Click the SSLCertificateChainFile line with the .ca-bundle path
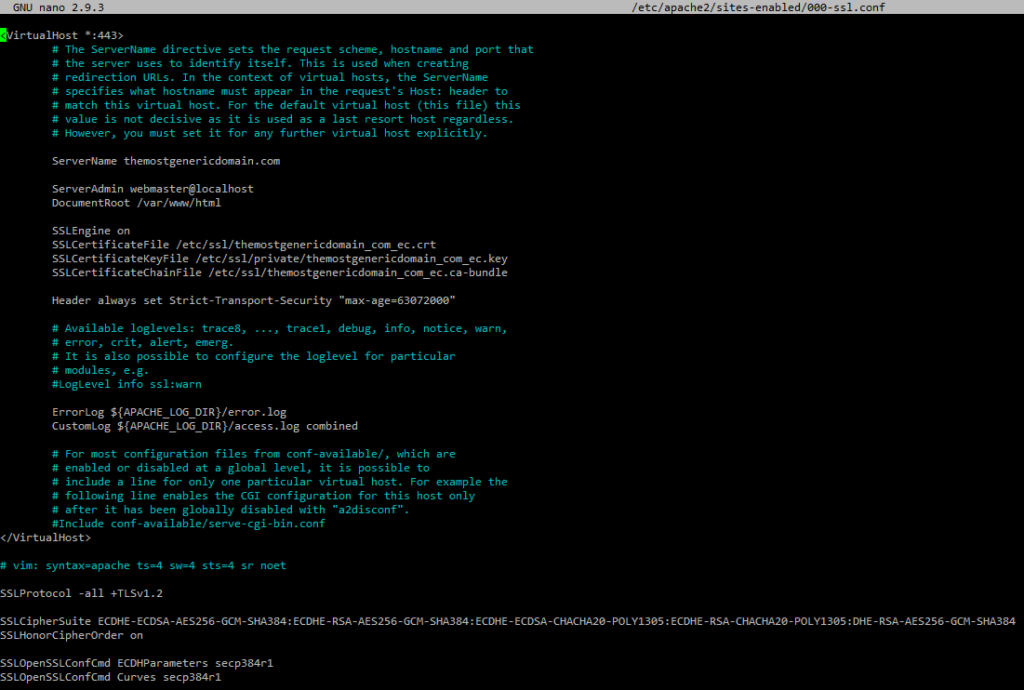Viewport: 1024px width, 690px height. click(x=280, y=273)
